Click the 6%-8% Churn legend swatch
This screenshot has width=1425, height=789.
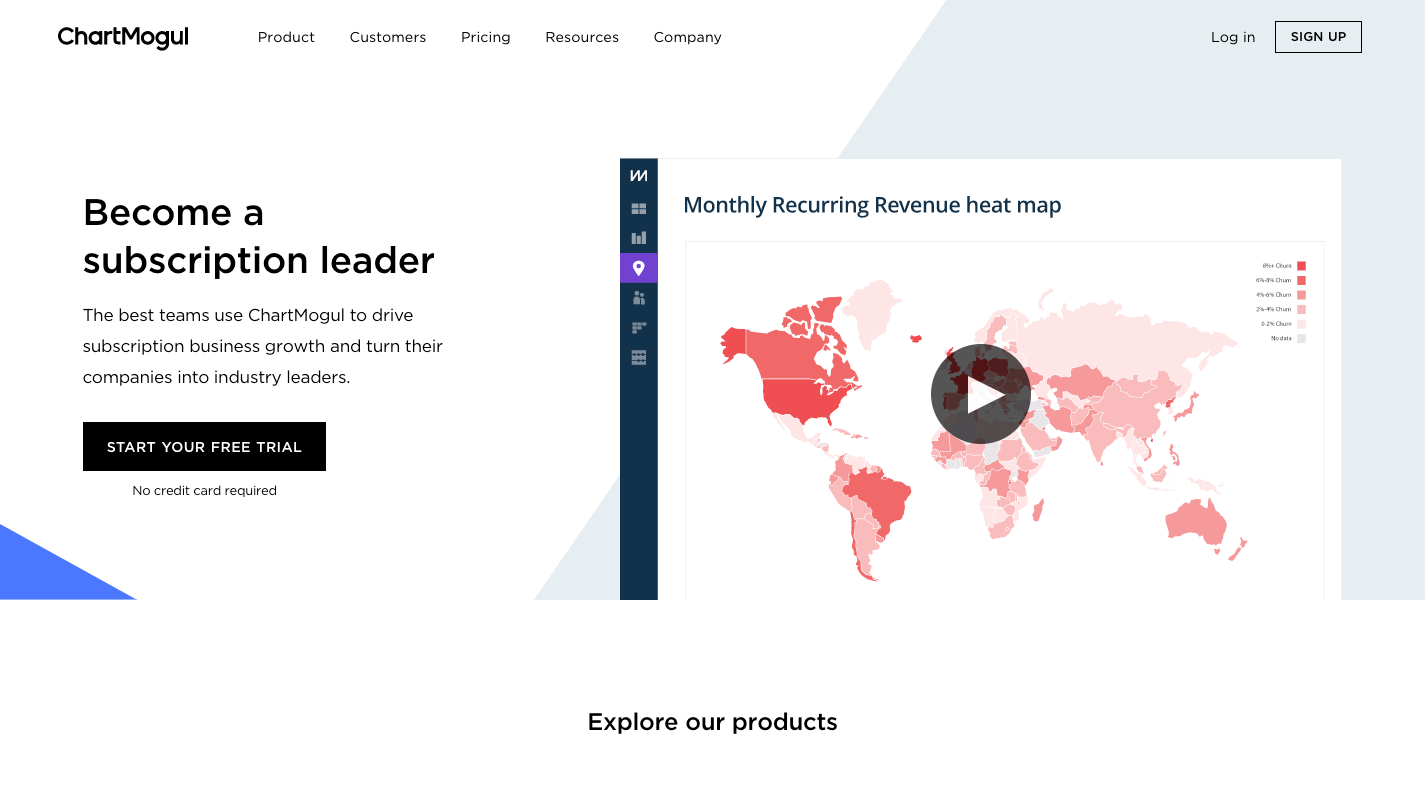click(x=1301, y=280)
